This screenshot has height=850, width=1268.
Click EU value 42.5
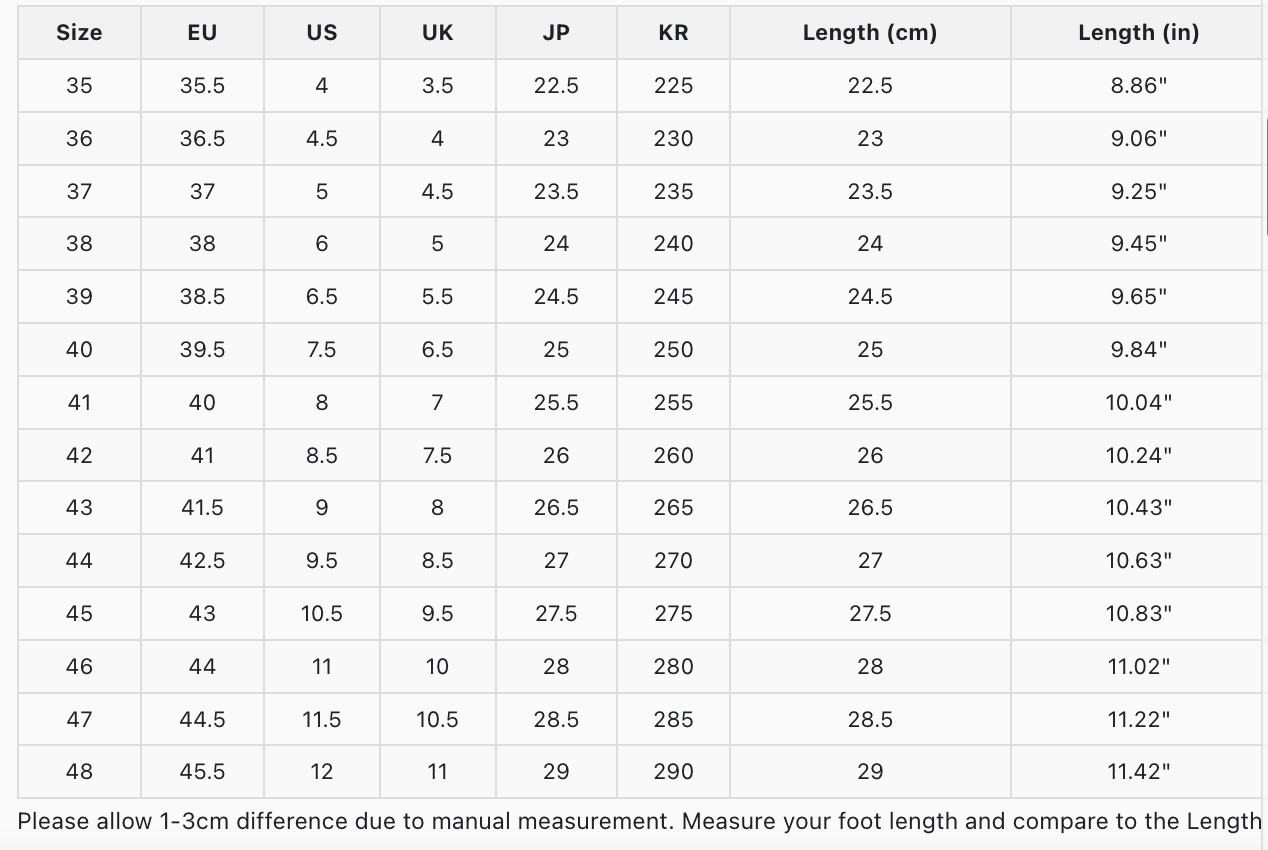(x=202, y=561)
